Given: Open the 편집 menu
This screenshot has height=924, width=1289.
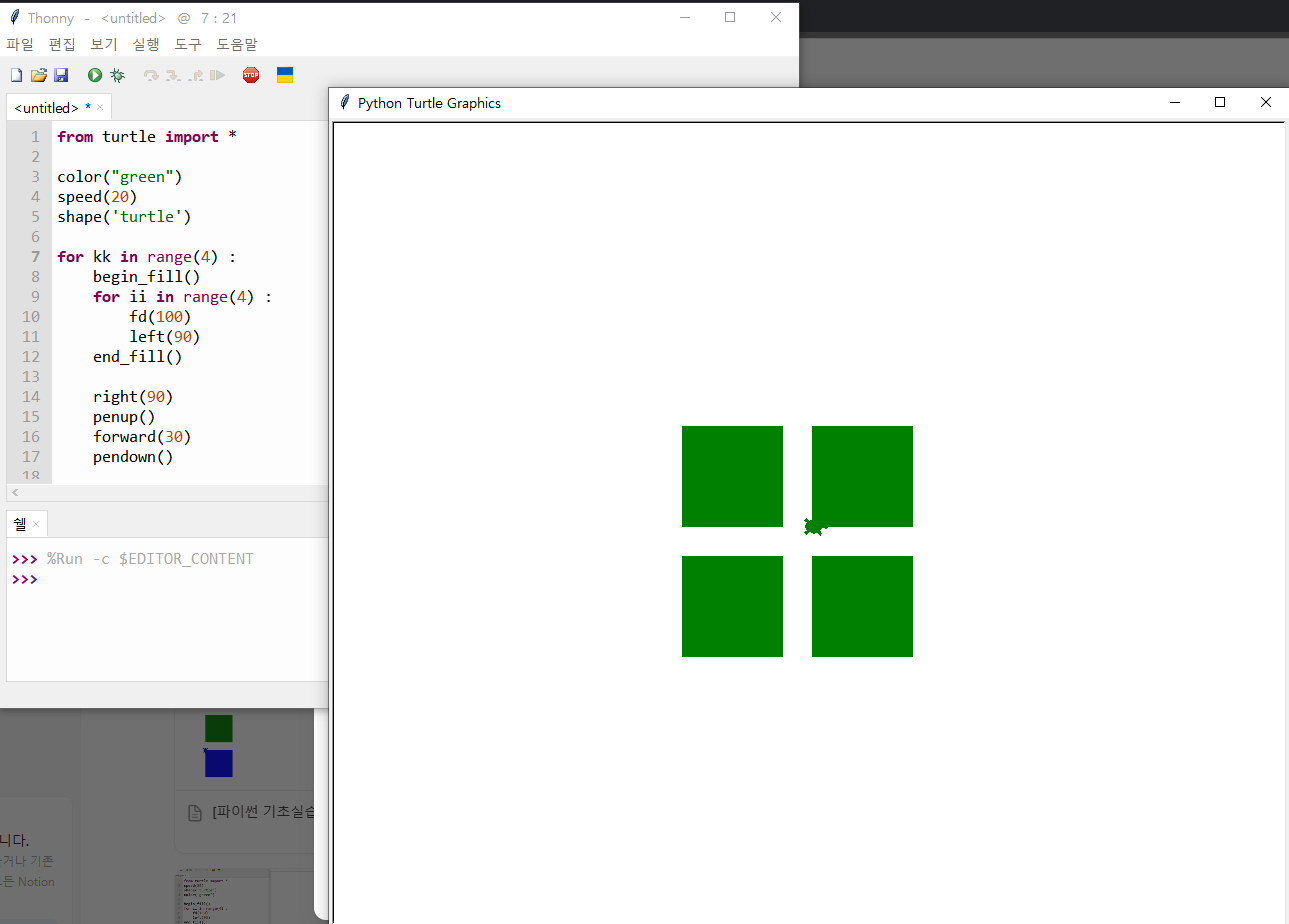Looking at the screenshot, I should (x=62, y=44).
